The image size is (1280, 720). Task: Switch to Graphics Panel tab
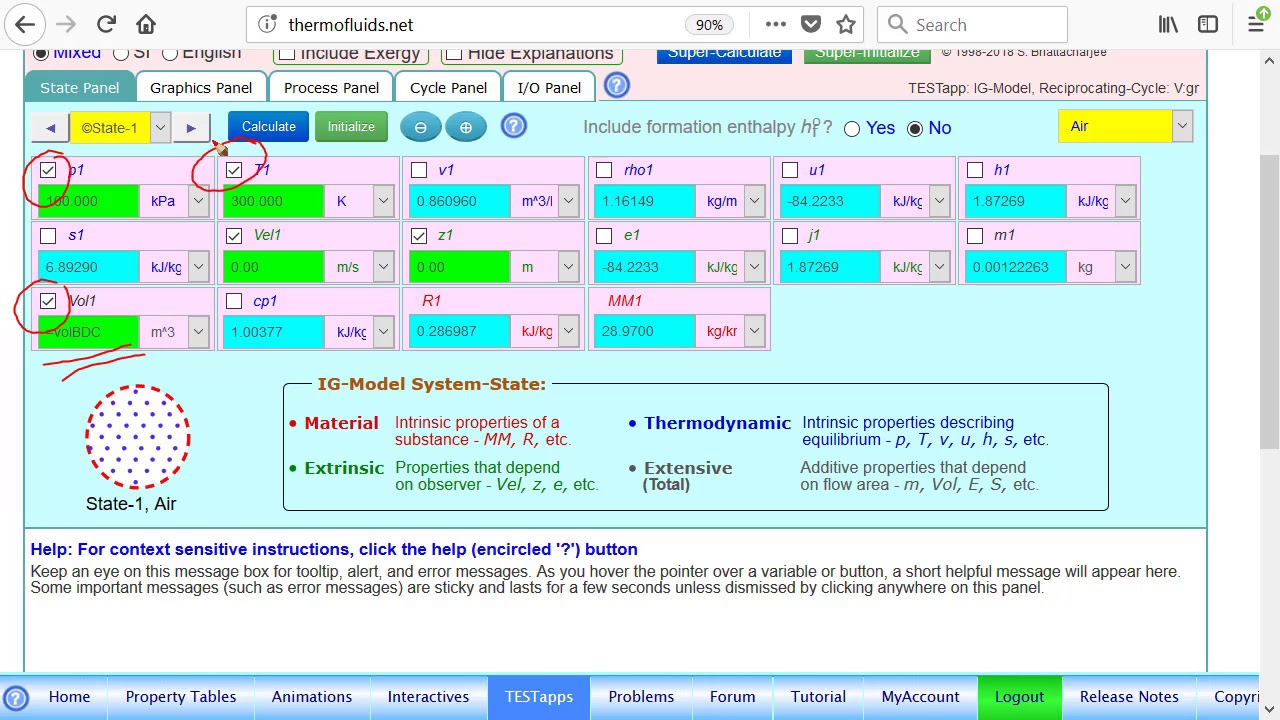coord(201,87)
